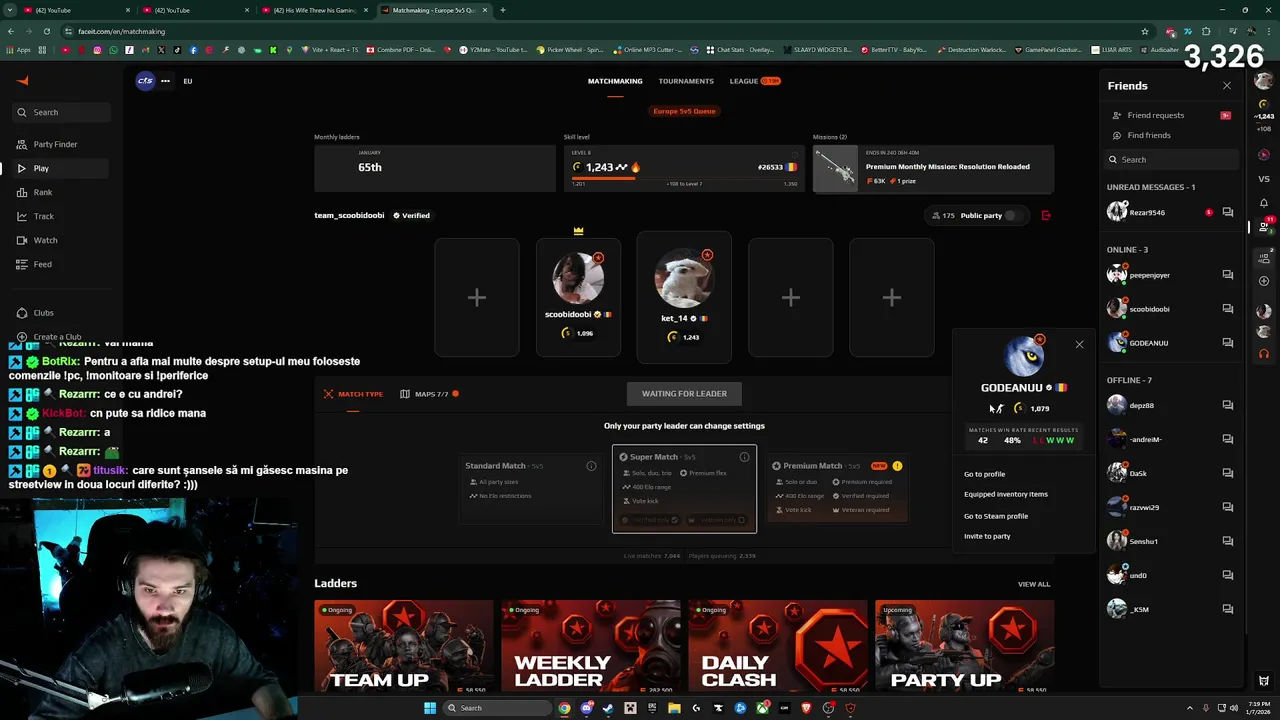Choose Go to Steam profile
The image size is (1280, 720).
tap(996, 516)
